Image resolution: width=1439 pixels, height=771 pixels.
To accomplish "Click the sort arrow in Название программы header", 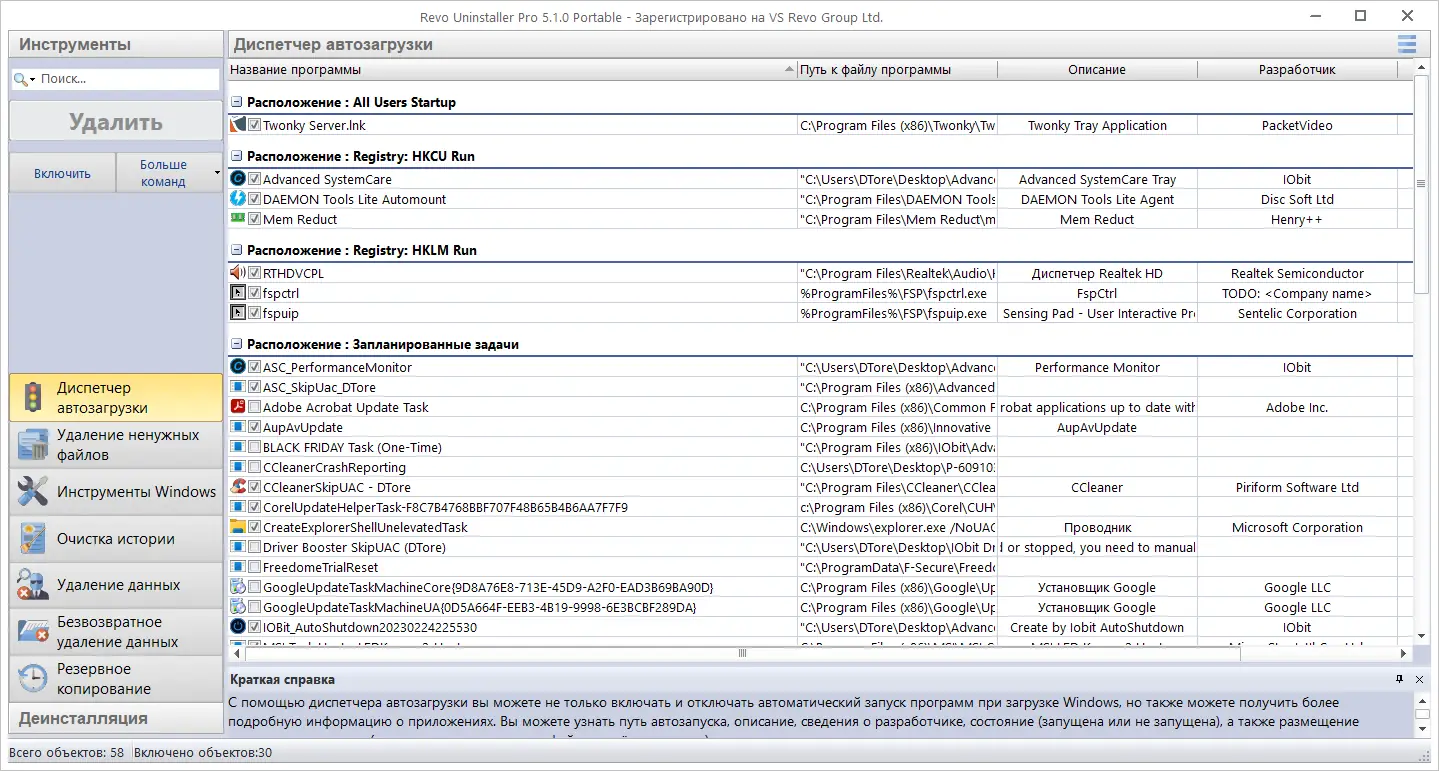I will click(789, 70).
